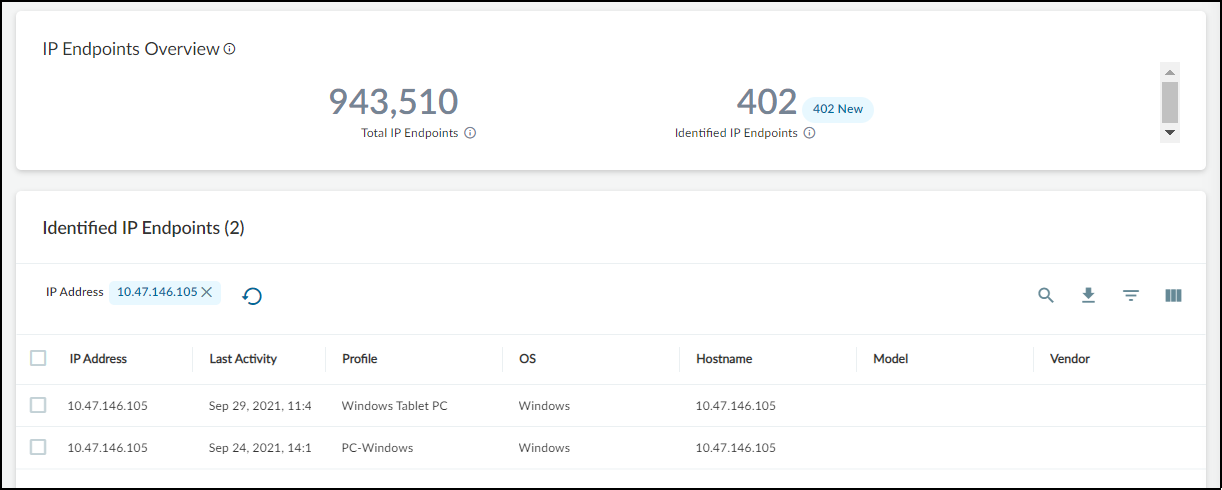Select the Windows Tablet PC row checkbox
This screenshot has width=1222, height=490.
[x=38, y=405]
